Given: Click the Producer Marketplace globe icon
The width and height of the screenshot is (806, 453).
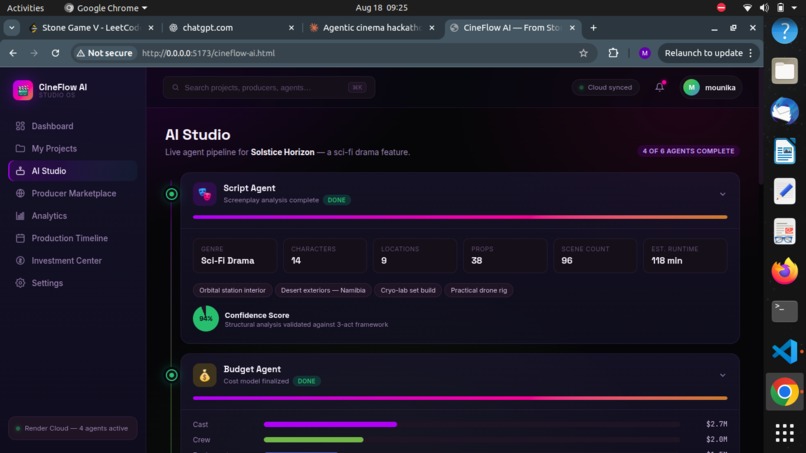Looking at the screenshot, I should pos(20,193).
